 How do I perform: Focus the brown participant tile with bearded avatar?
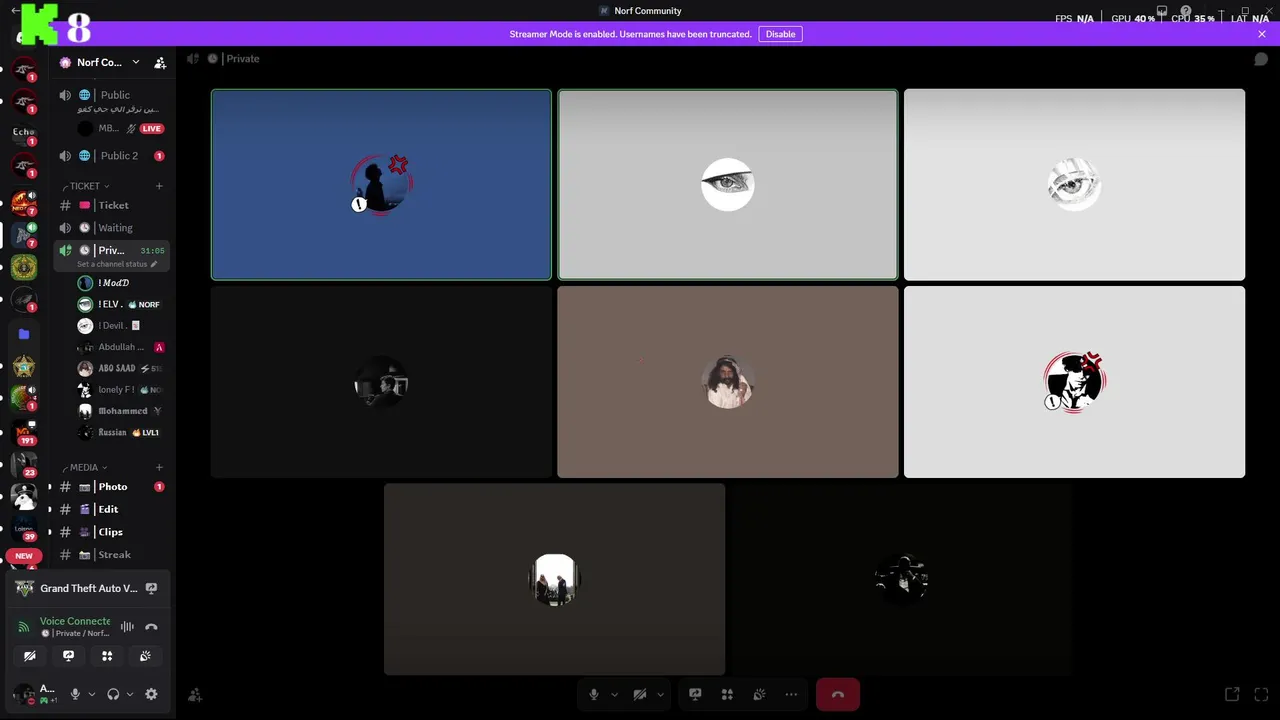point(728,382)
